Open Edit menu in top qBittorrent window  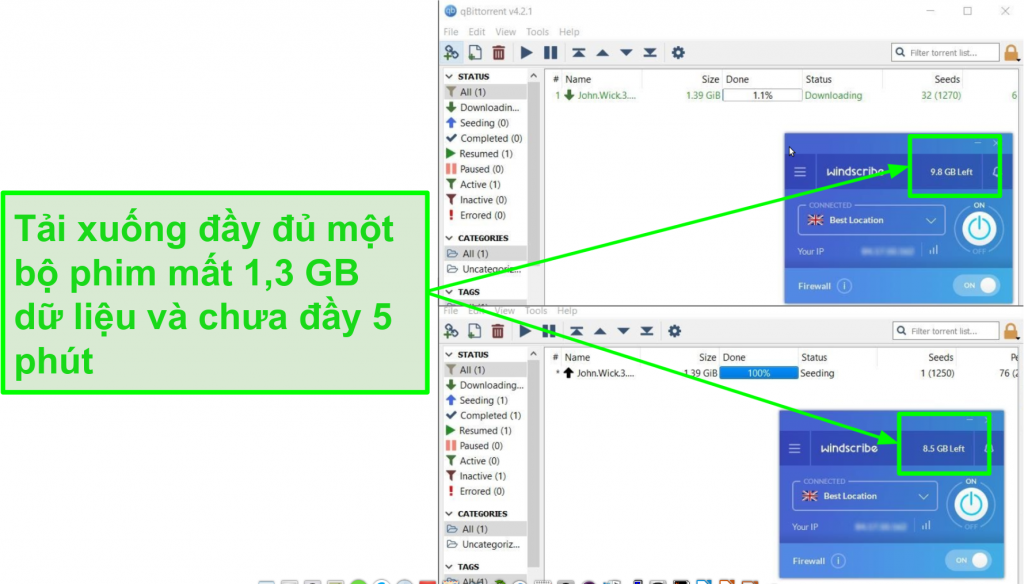pyautogui.click(x=477, y=32)
